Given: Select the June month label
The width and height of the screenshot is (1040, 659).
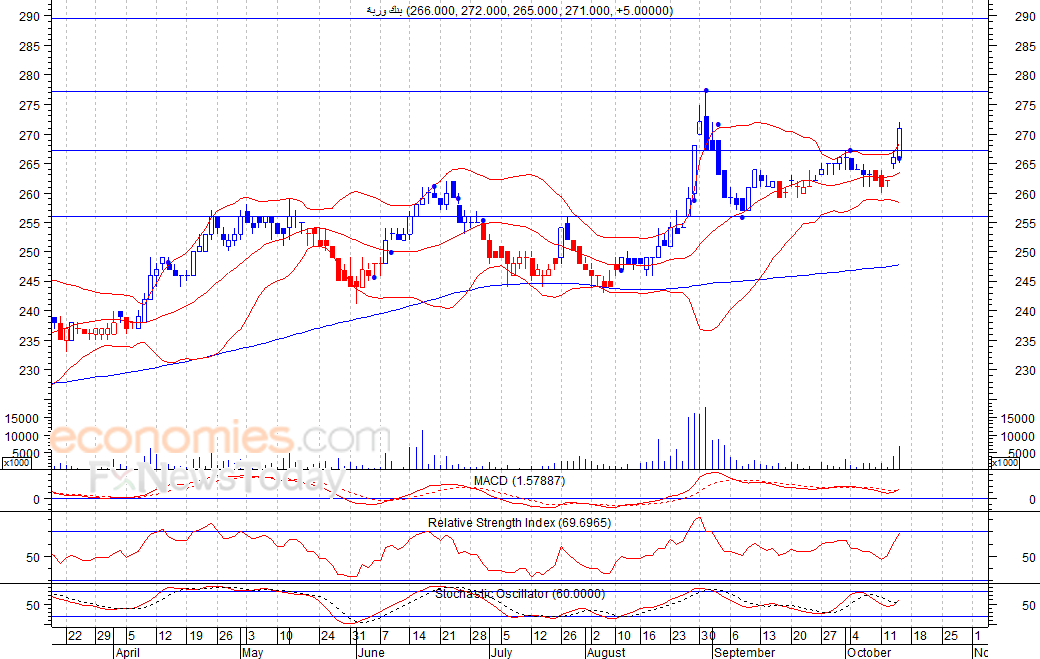Looking at the screenshot, I should pyautogui.click(x=370, y=652).
